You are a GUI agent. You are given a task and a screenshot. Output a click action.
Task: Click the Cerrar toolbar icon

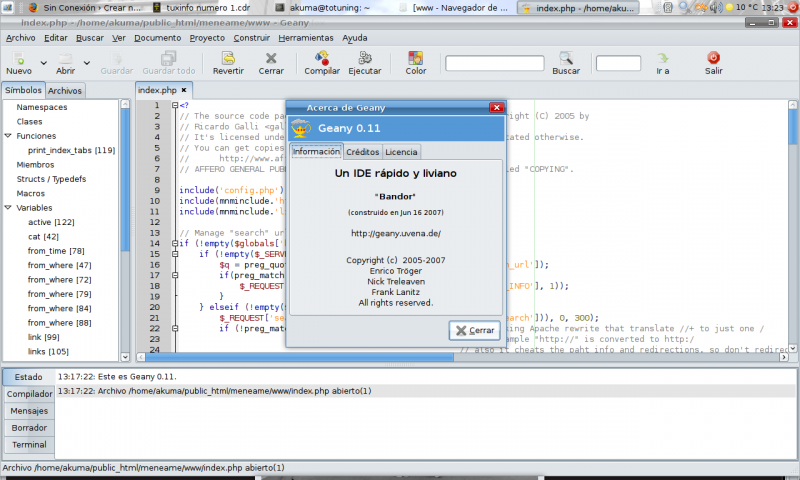(271, 63)
